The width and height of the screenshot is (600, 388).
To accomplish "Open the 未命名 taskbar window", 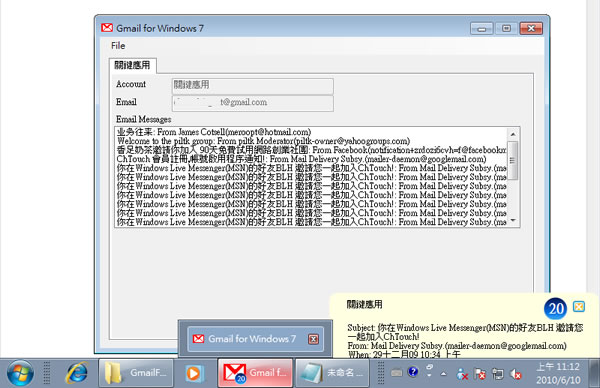I will coord(332,373).
